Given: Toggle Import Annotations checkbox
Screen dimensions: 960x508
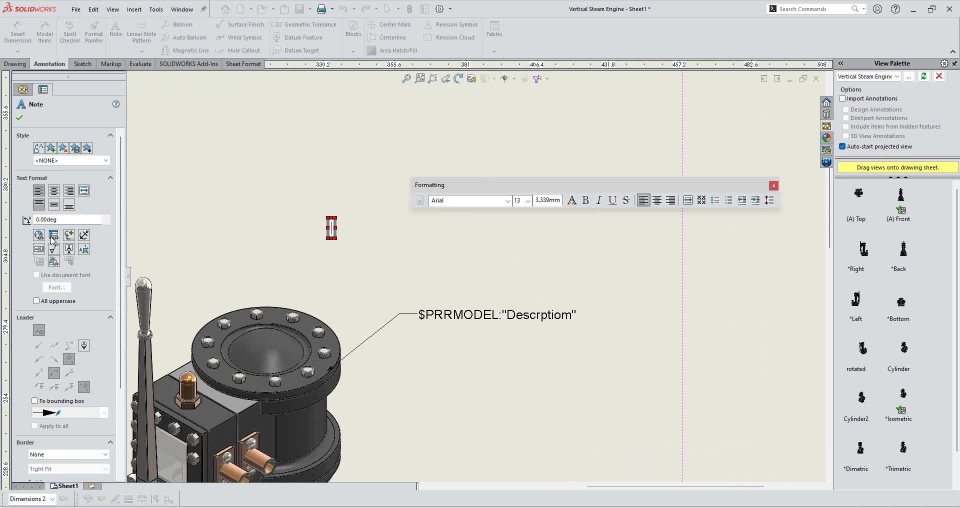Looking at the screenshot, I should [842, 99].
